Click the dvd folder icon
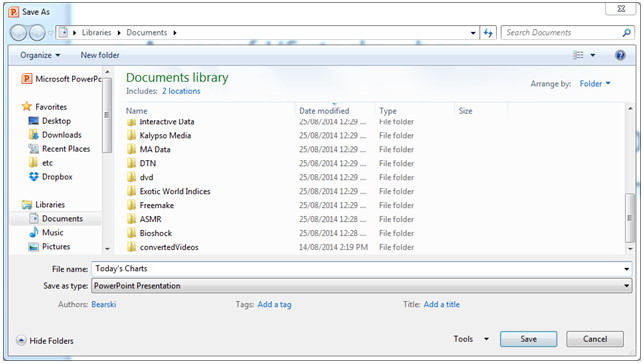This screenshot has width=644, height=364. 131,177
